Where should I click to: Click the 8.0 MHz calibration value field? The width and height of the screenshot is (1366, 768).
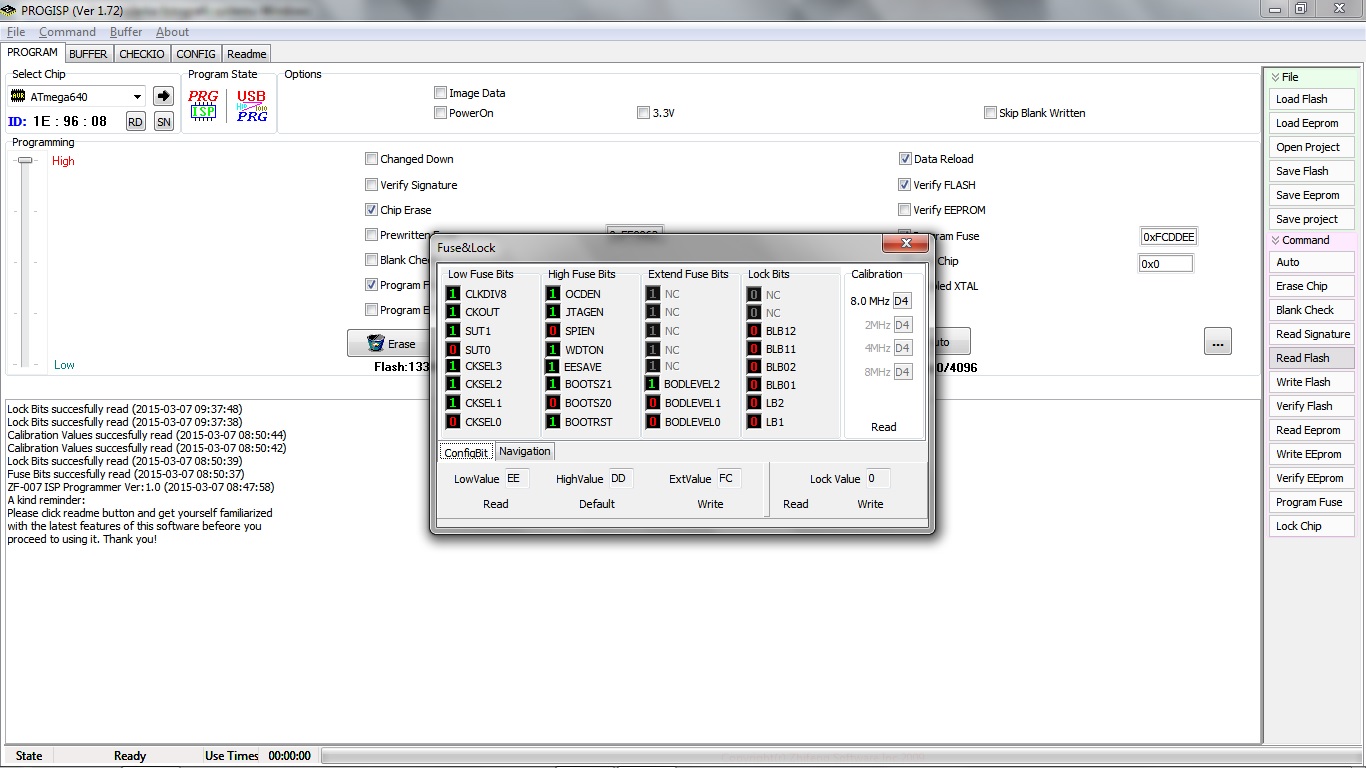[x=902, y=301]
